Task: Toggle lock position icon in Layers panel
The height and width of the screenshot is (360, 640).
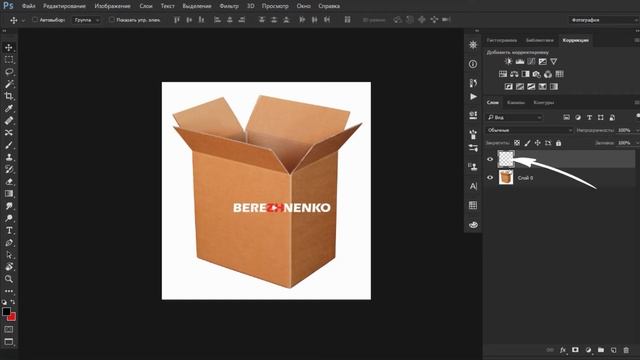Action: pos(538,143)
